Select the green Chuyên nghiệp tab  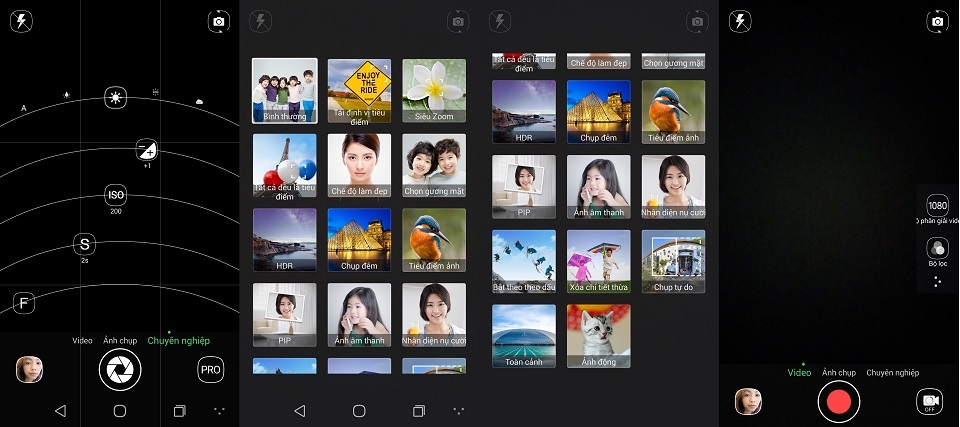pos(179,341)
